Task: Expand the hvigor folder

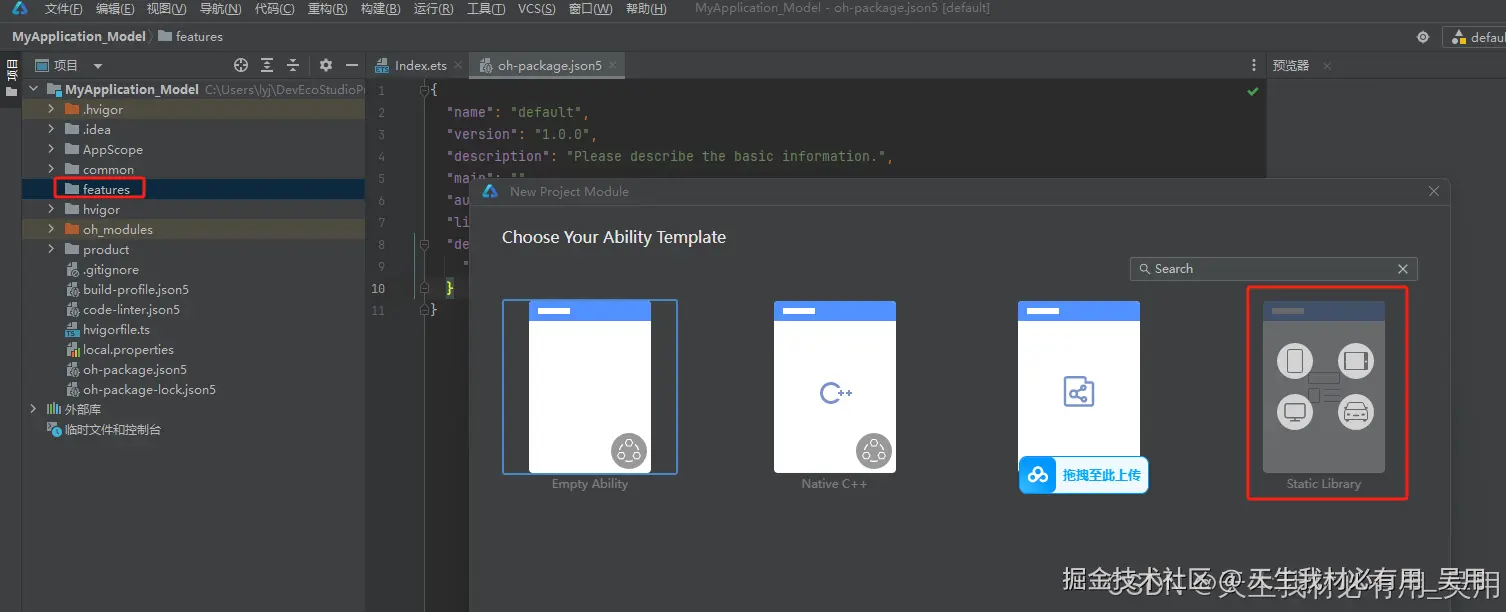Action: click(51, 209)
